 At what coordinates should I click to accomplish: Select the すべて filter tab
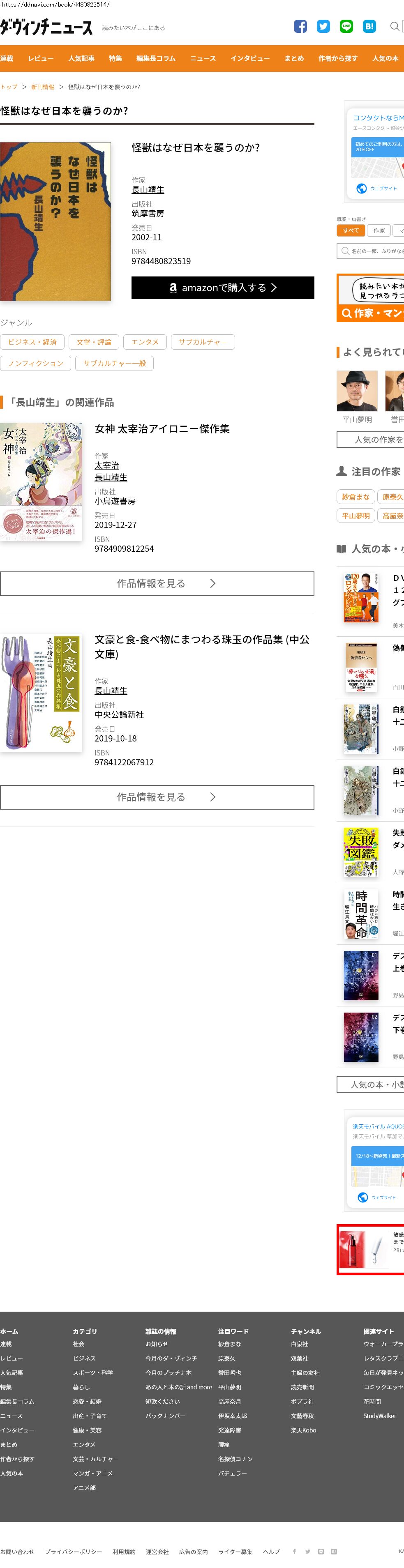[351, 231]
